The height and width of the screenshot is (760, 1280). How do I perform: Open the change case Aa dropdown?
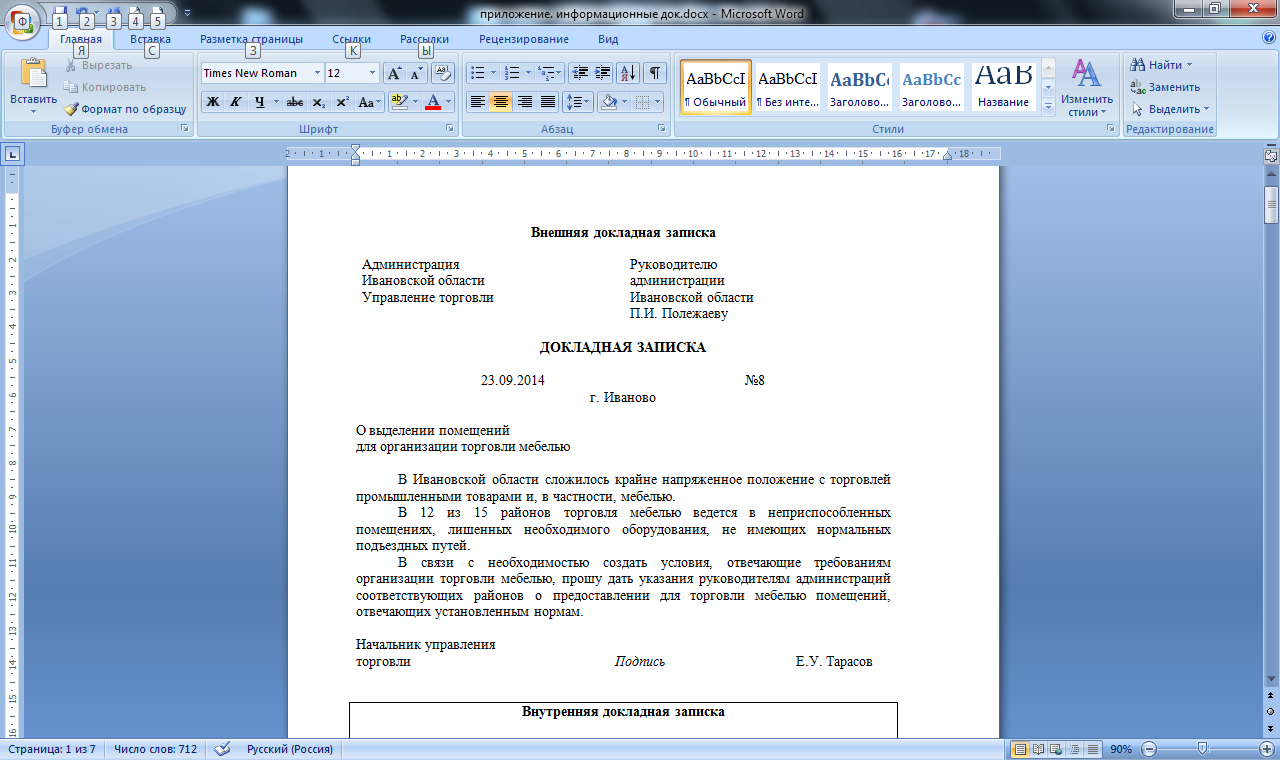[370, 102]
